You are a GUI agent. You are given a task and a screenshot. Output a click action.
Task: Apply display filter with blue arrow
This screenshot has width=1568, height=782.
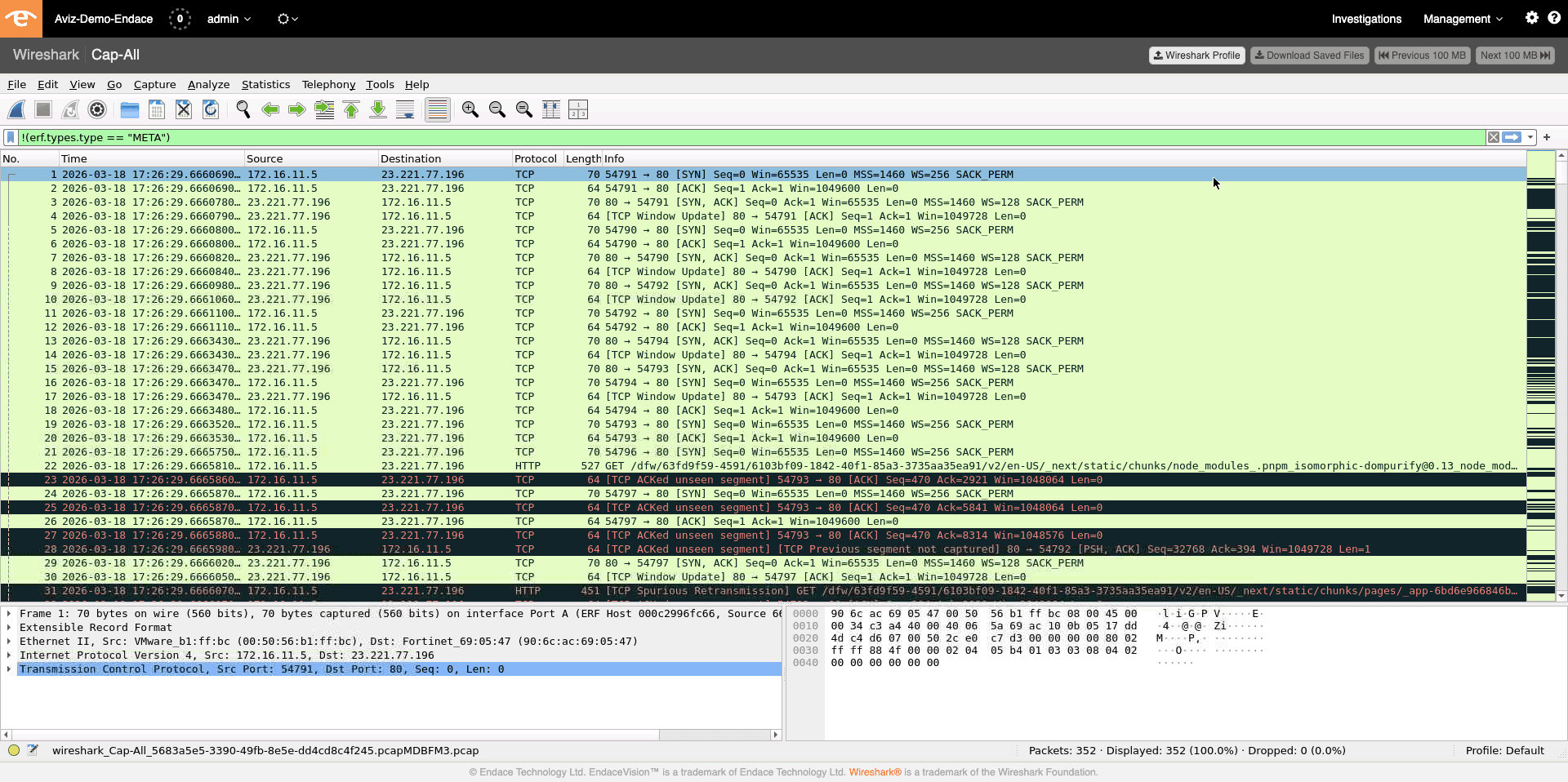1512,137
